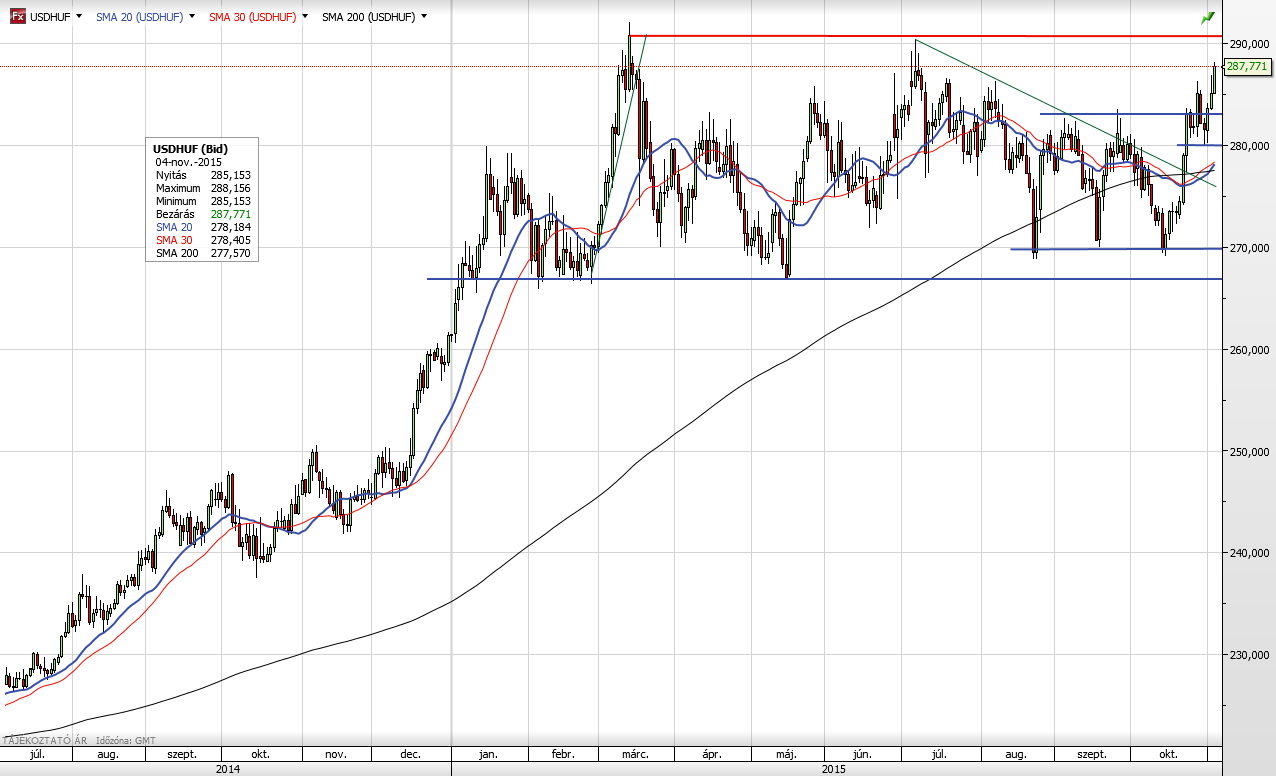This screenshot has width=1276, height=776.
Task: Click the 270,000 price axis label
Action: pos(1250,248)
